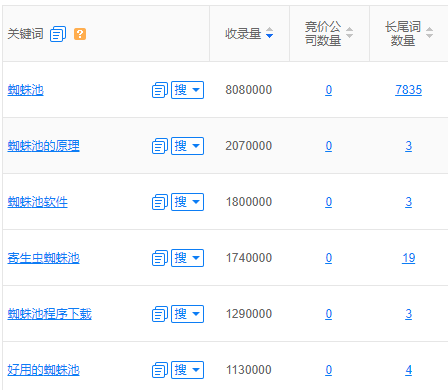Expand the 搜 dropdown for 蜘蛛池的原理

coord(187,146)
